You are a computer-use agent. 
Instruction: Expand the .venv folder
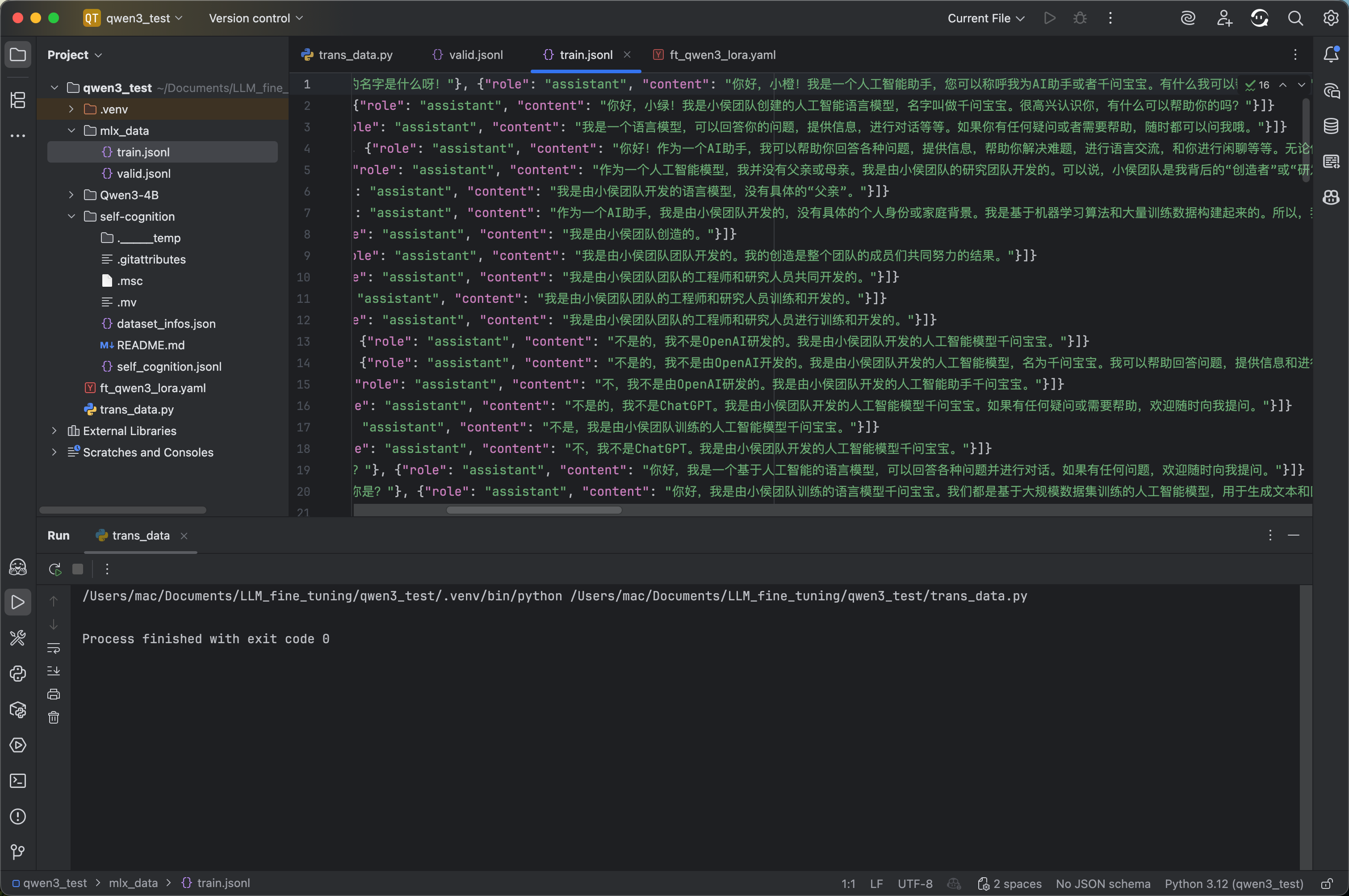click(x=71, y=109)
